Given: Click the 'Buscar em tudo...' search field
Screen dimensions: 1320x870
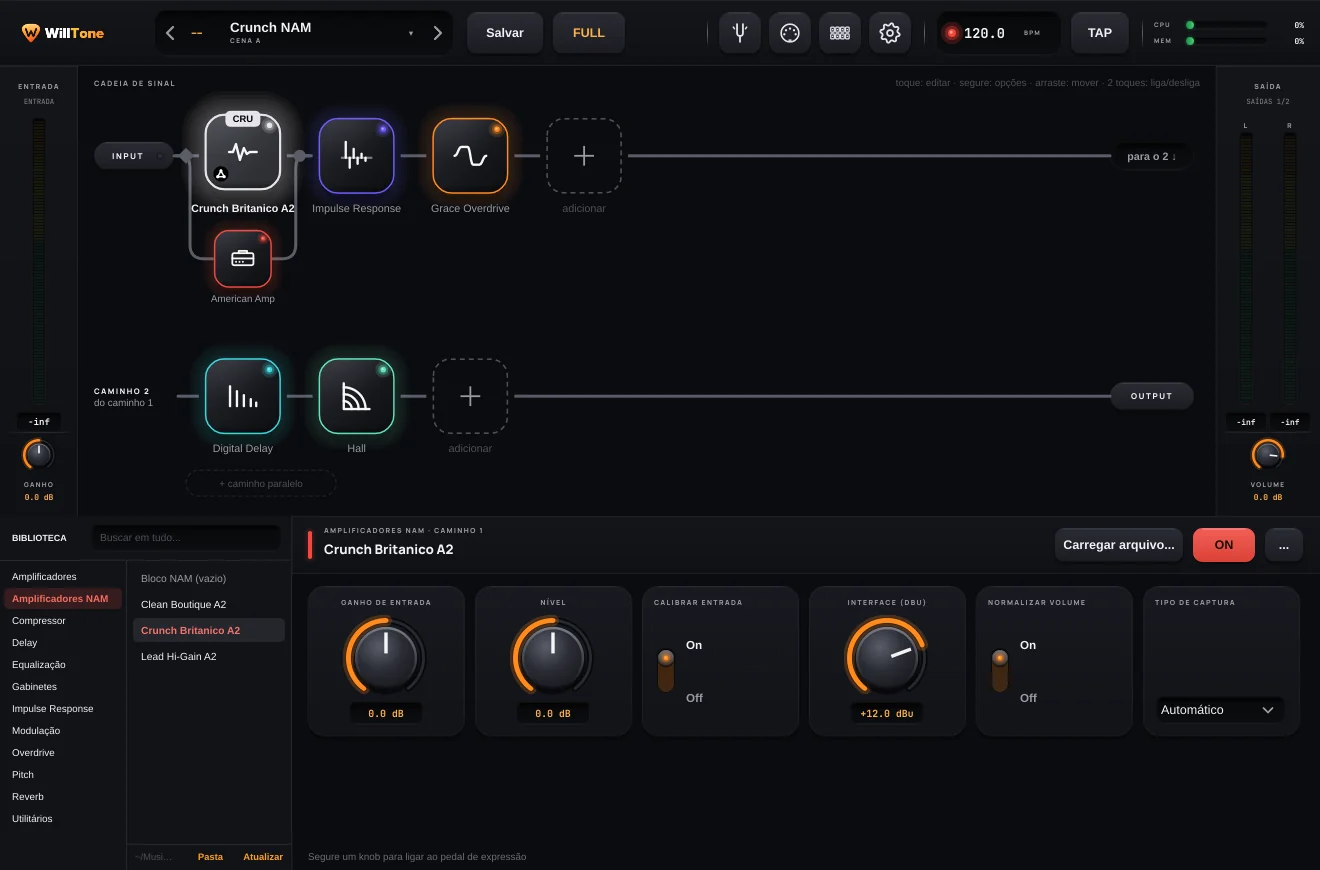Looking at the screenshot, I should pos(186,538).
